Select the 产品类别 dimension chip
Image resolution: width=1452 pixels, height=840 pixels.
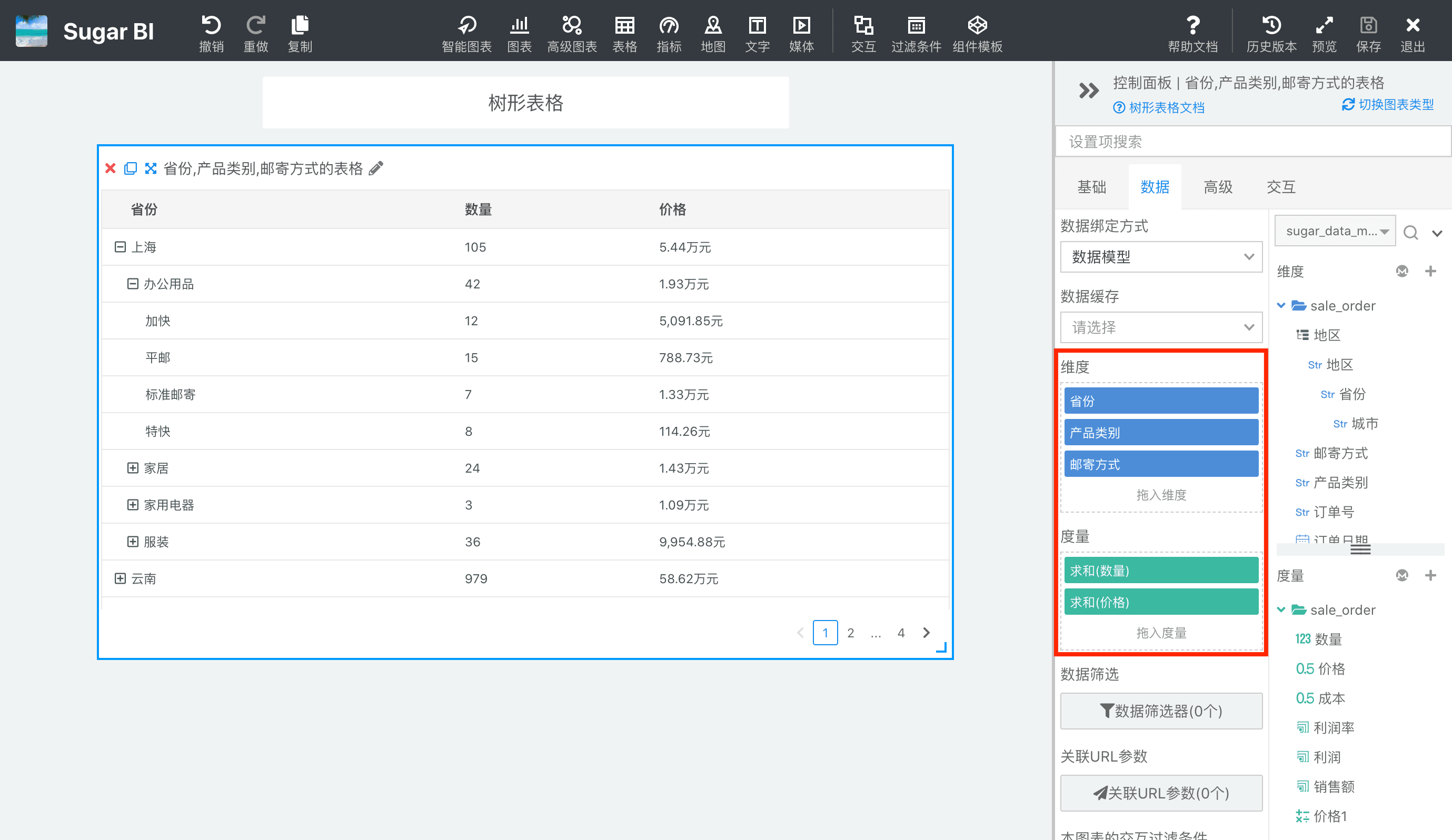1161,432
